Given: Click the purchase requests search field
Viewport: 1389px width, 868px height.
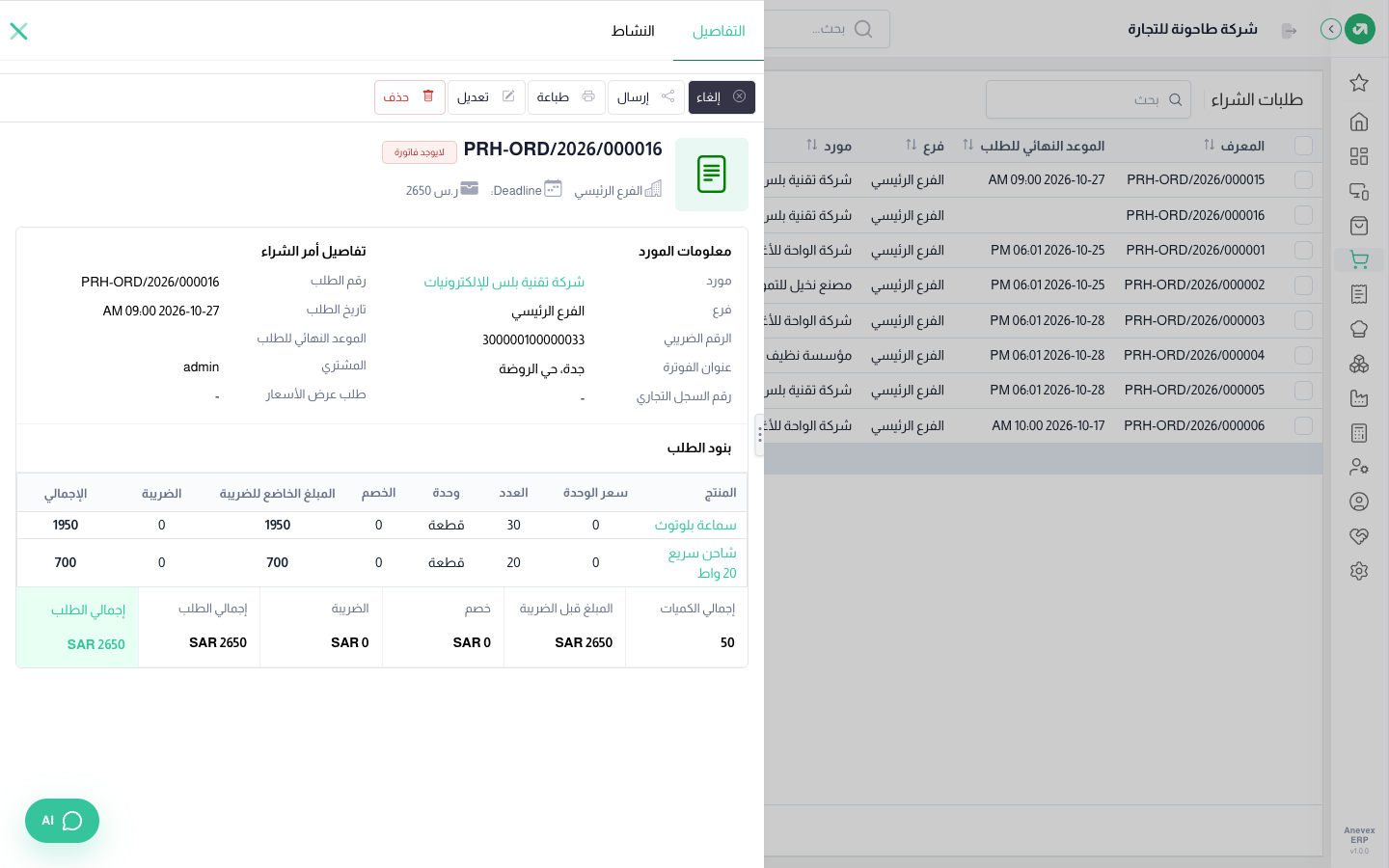Looking at the screenshot, I should tap(1088, 99).
